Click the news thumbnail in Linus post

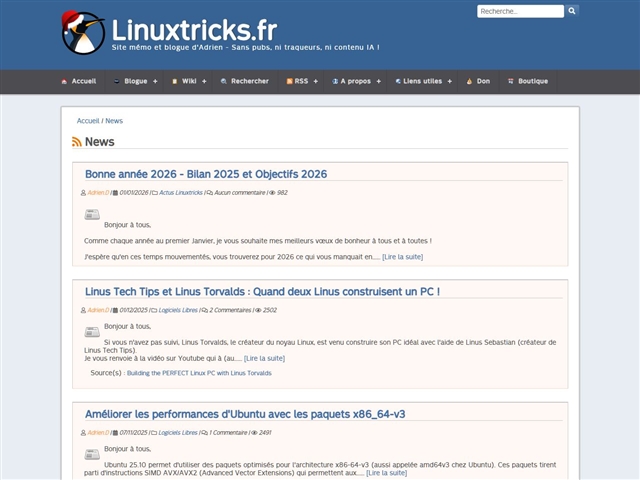pos(92,332)
